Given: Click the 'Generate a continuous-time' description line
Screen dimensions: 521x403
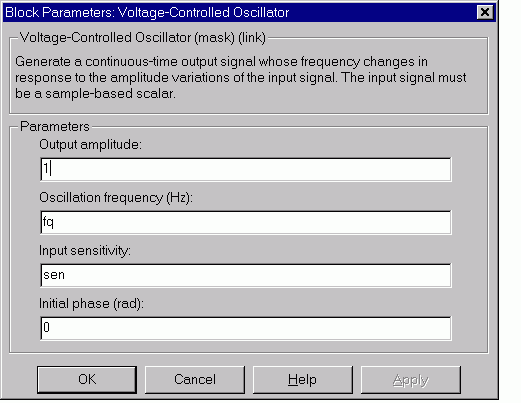Looking at the screenshot, I should click(x=221, y=62).
